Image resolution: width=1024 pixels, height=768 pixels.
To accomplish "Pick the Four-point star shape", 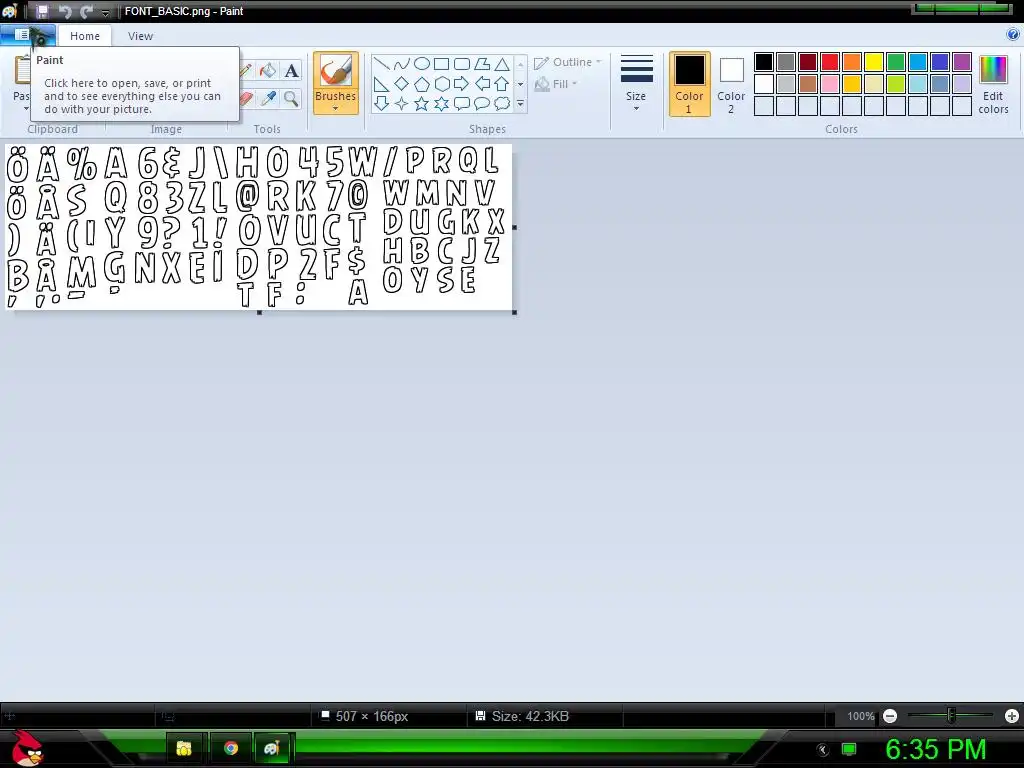I will coord(402,103).
